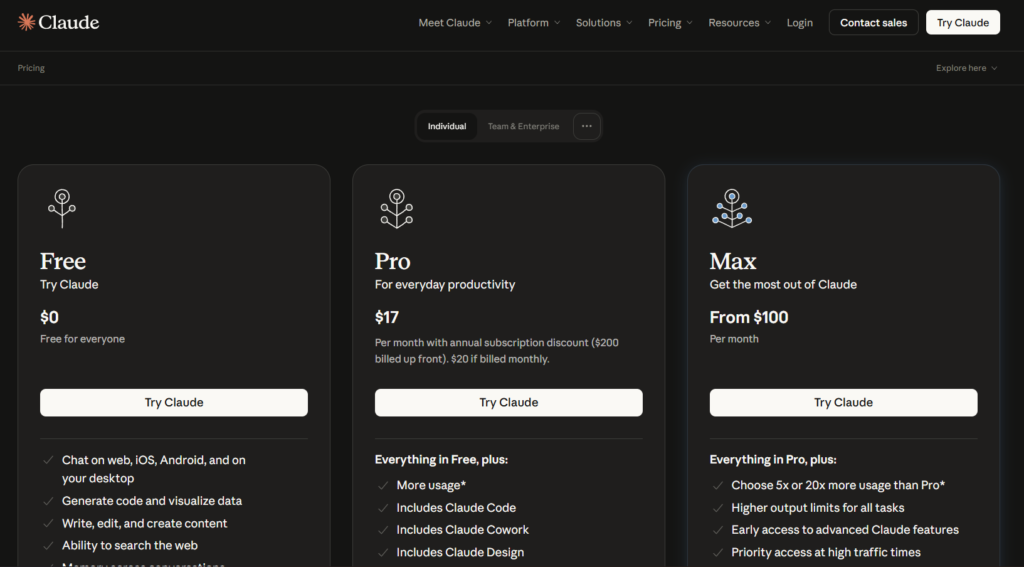Viewport: 1024px width, 567px height.
Task: Click the 'Everything in Pro, plus:' text
Action: coord(773,460)
